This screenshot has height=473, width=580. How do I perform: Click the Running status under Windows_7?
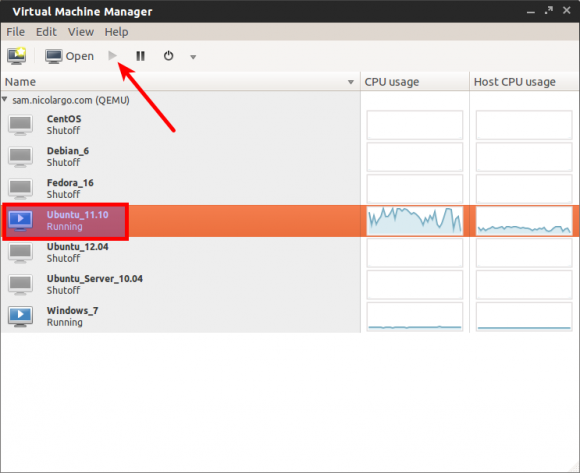point(65,322)
